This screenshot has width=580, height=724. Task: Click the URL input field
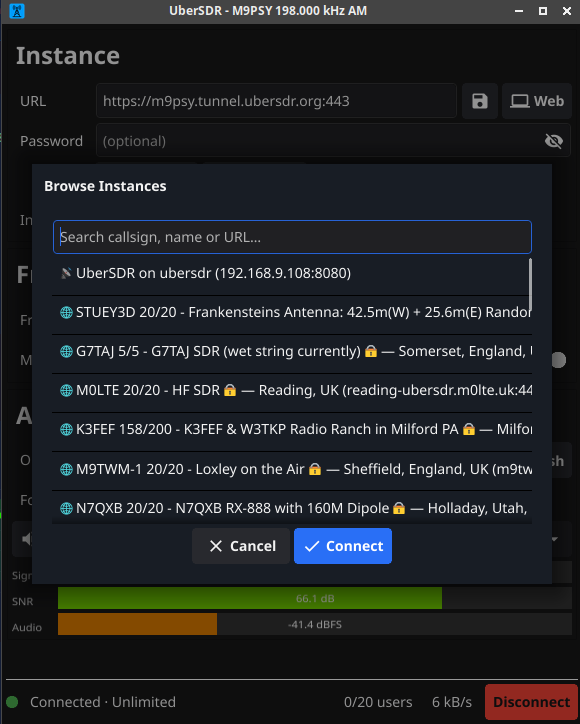(276, 101)
